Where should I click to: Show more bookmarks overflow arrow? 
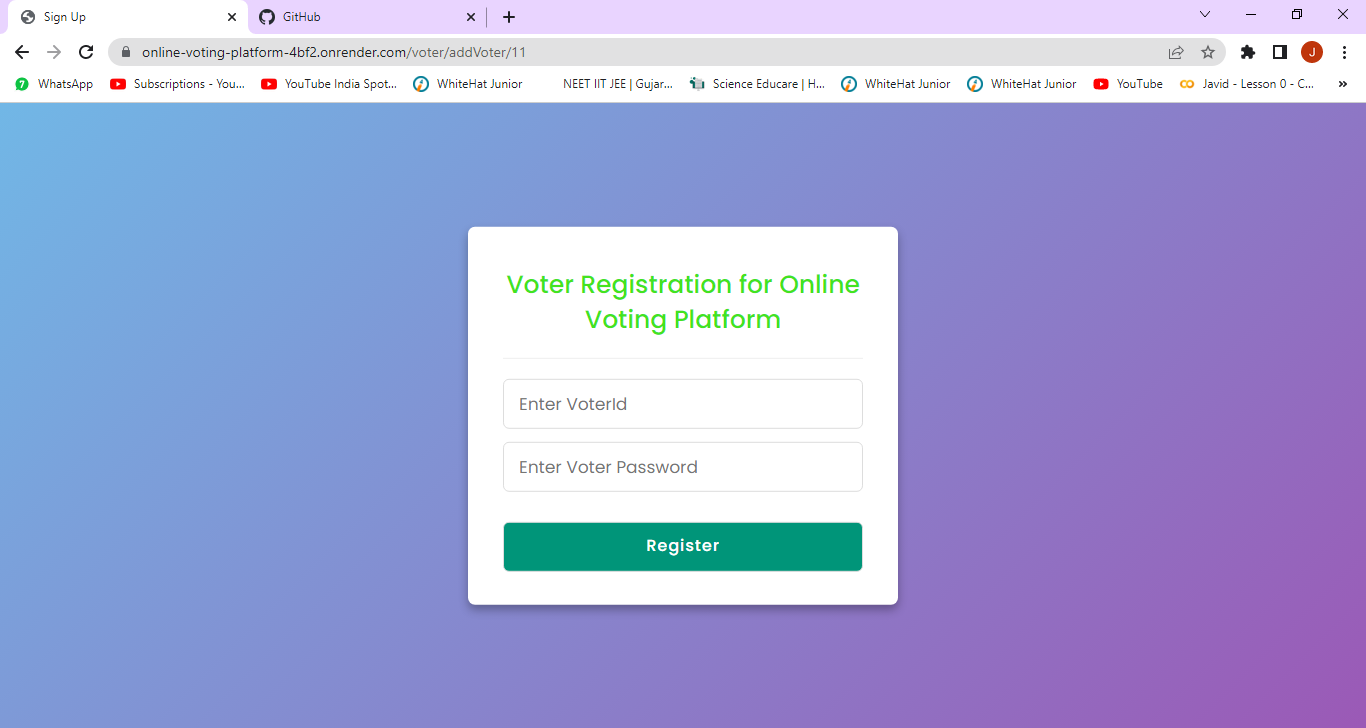1342,84
